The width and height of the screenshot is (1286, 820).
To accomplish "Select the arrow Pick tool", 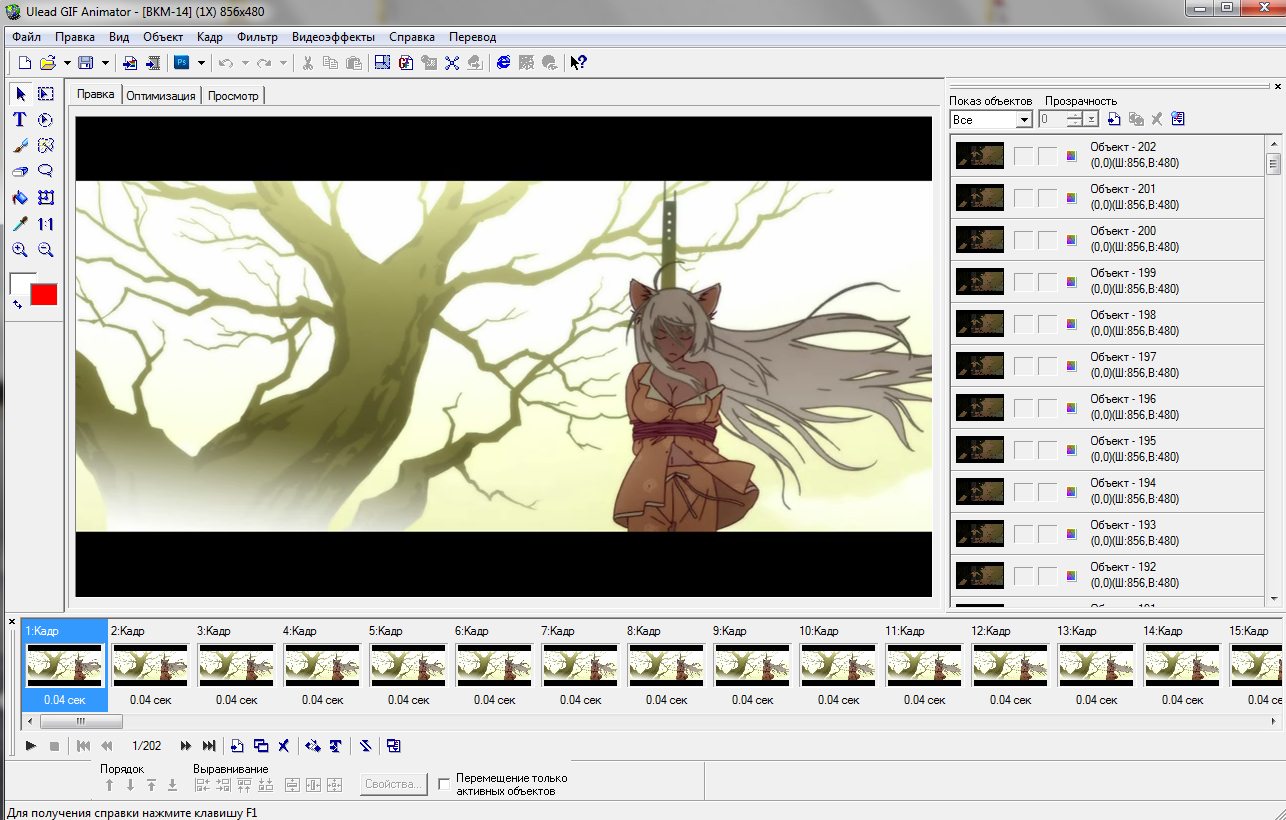I will tap(20, 94).
